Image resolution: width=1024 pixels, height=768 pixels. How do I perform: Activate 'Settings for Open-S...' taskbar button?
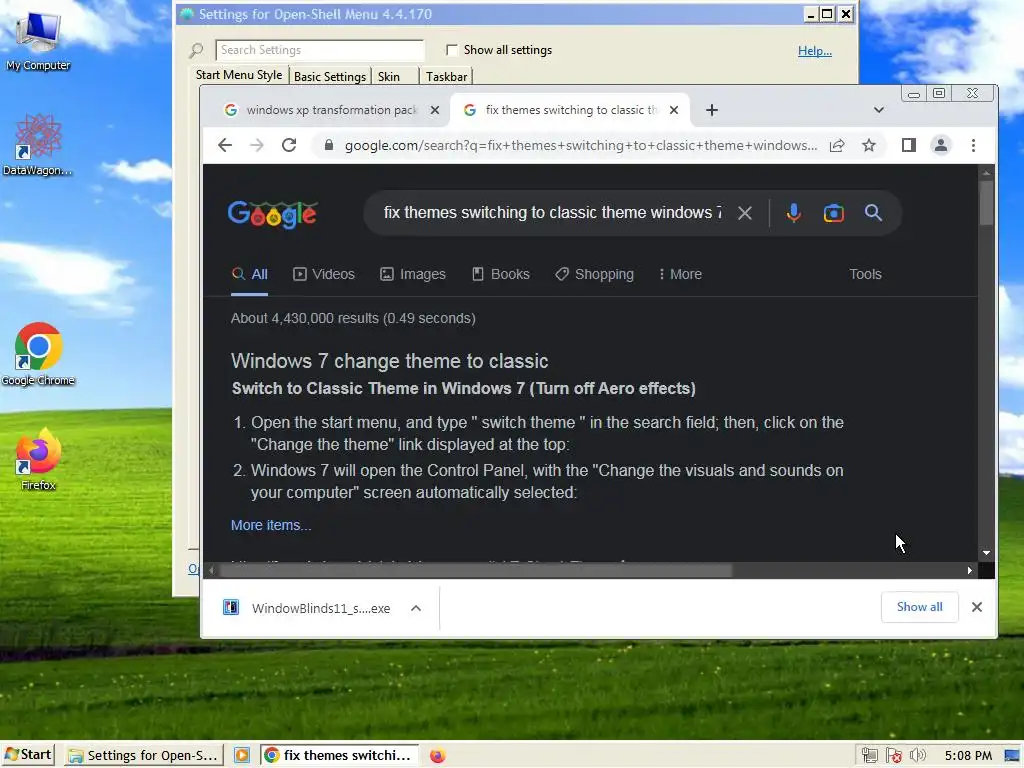pos(144,756)
